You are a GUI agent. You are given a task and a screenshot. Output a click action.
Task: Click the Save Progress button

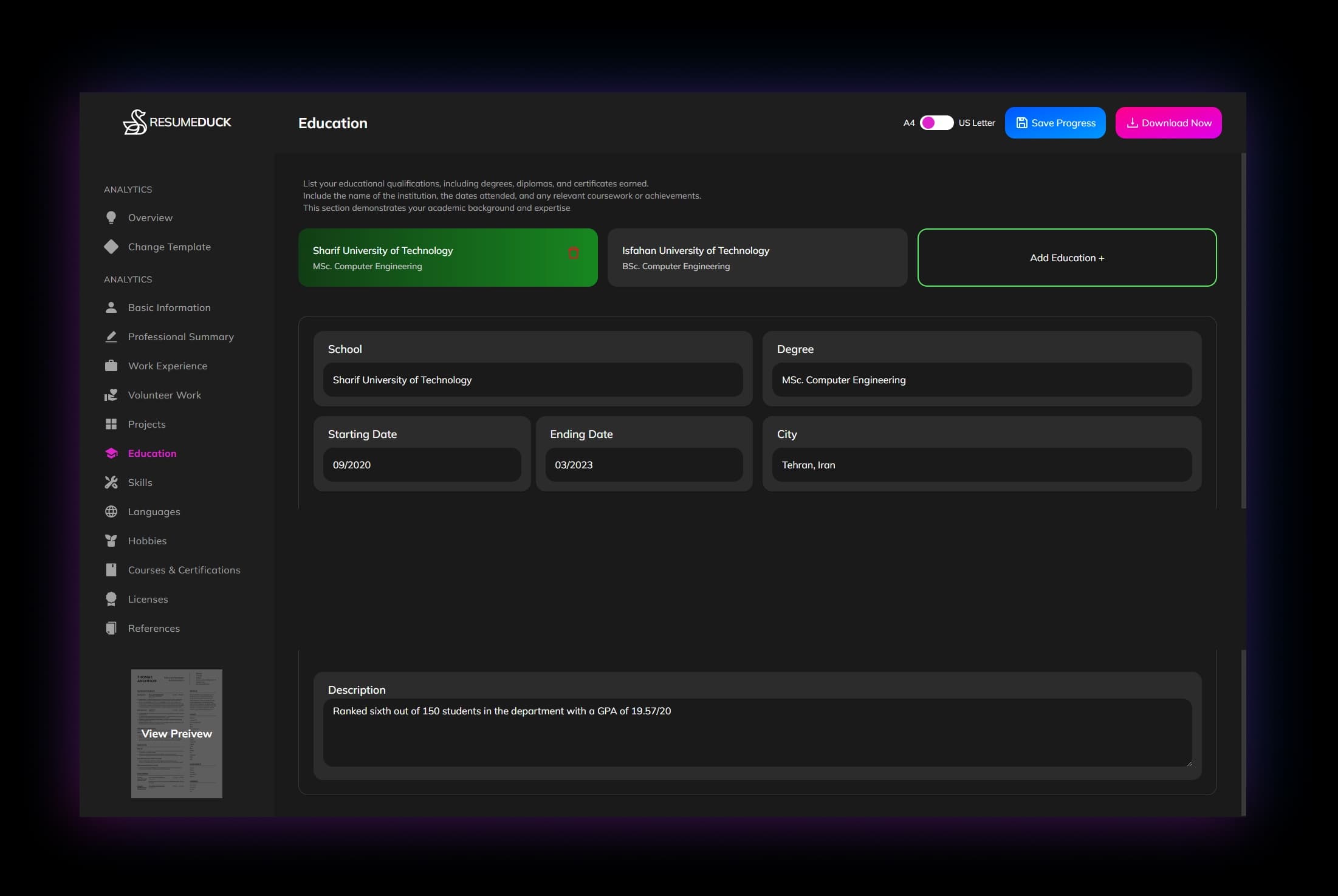point(1055,123)
